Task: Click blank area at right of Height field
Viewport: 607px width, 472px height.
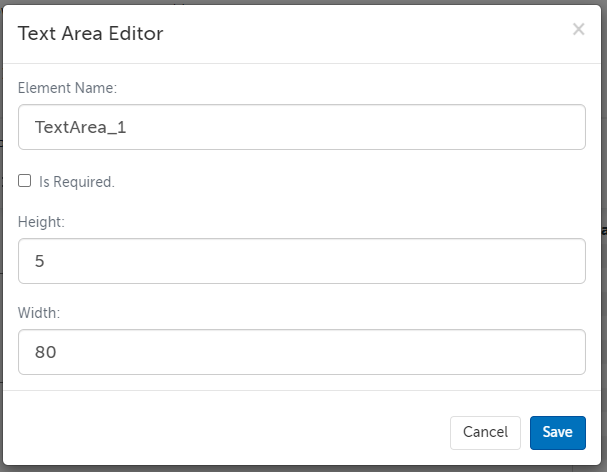Action: tap(450, 261)
